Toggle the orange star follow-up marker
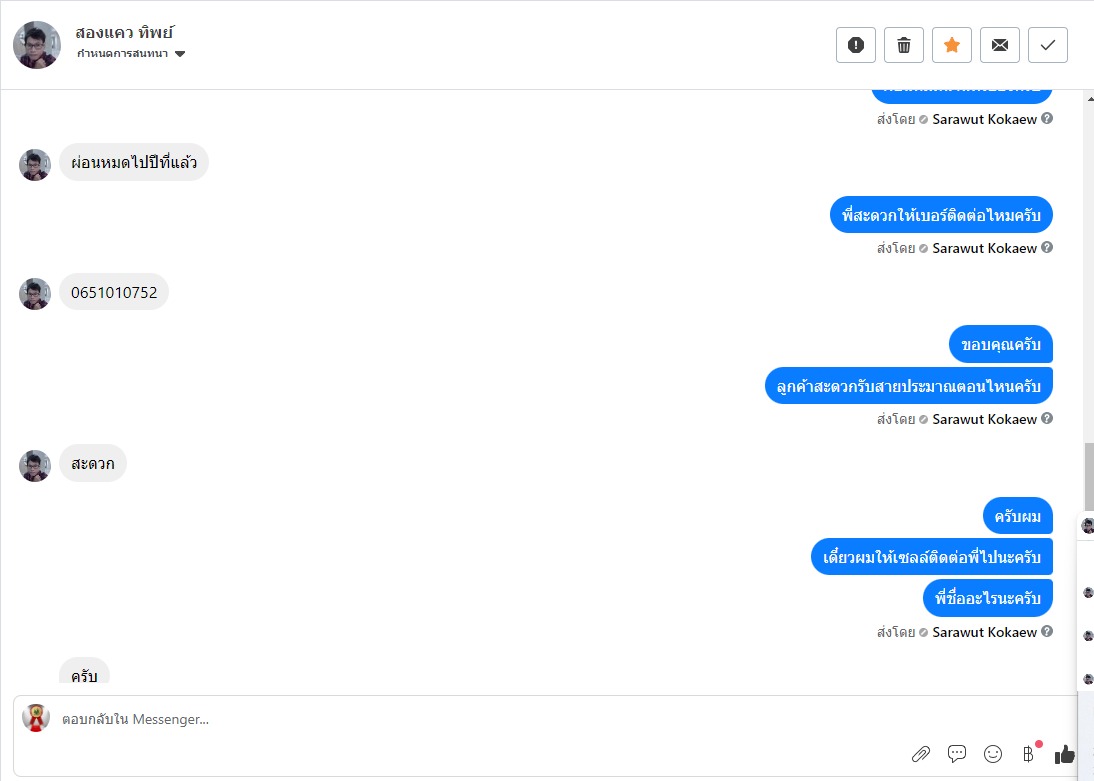The image size is (1094, 781). [952, 45]
